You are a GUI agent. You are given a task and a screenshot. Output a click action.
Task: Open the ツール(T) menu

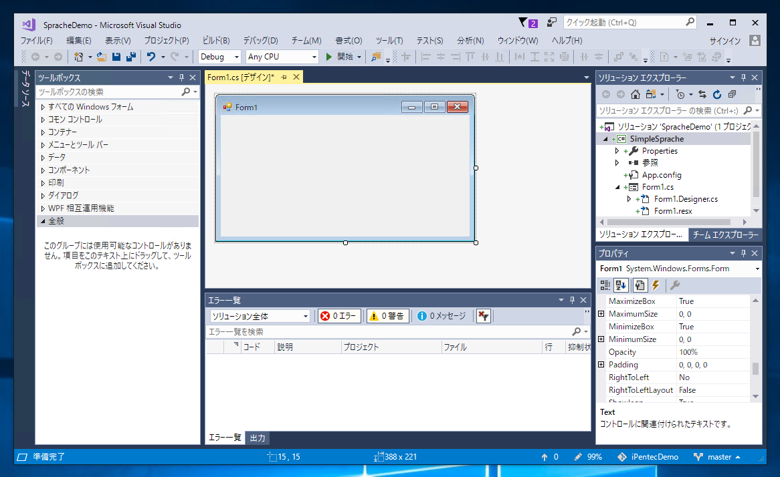point(389,40)
